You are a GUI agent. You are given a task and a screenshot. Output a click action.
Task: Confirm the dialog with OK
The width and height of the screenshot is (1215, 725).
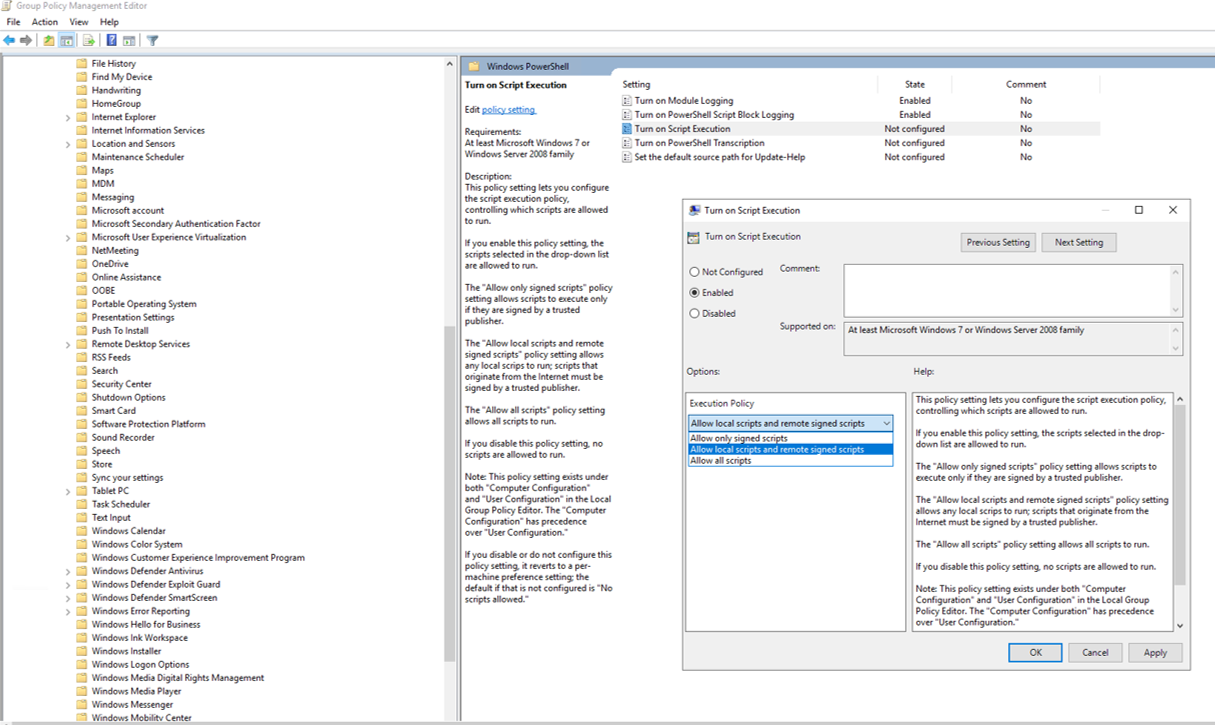coord(1036,652)
